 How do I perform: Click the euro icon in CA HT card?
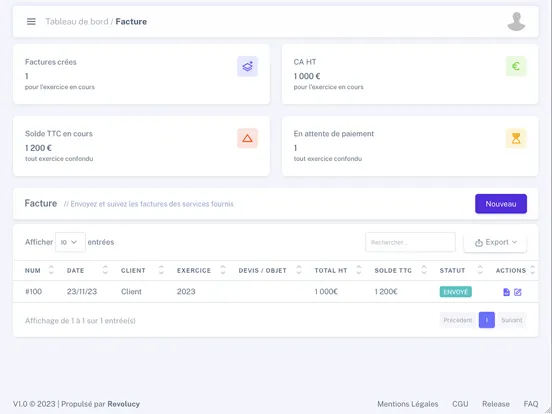(x=516, y=66)
